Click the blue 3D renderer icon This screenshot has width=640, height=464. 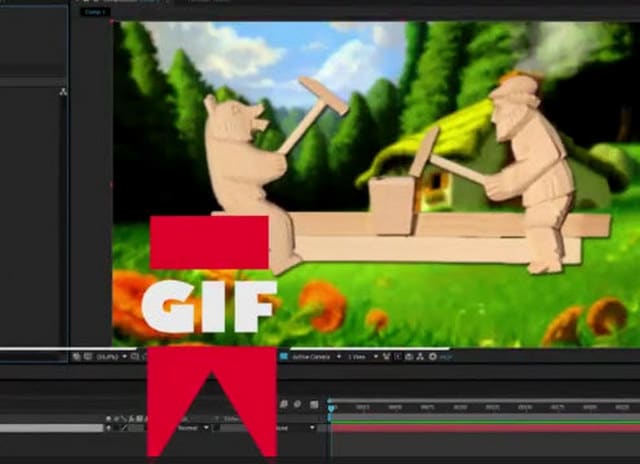(x=284, y=357)
